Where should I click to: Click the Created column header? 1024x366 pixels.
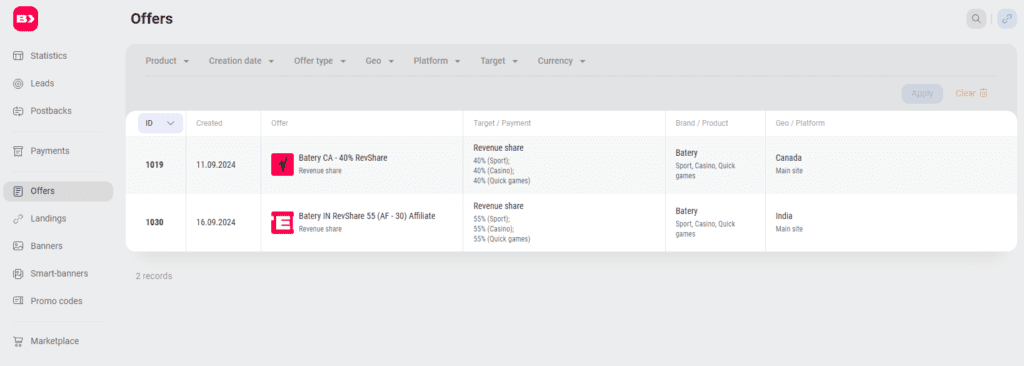pyautogui.click(x=209, y=123)
